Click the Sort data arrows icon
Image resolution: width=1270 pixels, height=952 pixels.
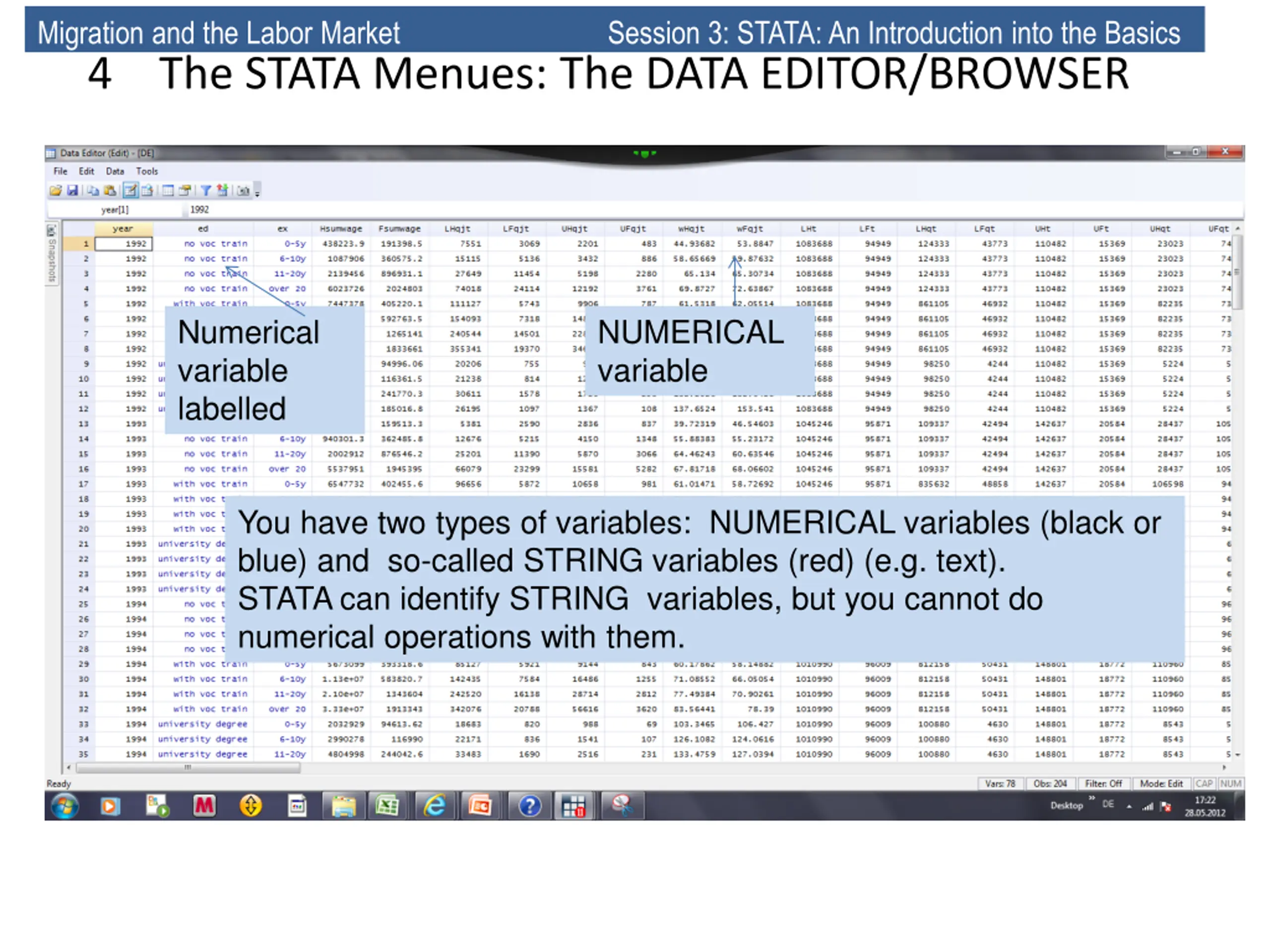(222, 190)
